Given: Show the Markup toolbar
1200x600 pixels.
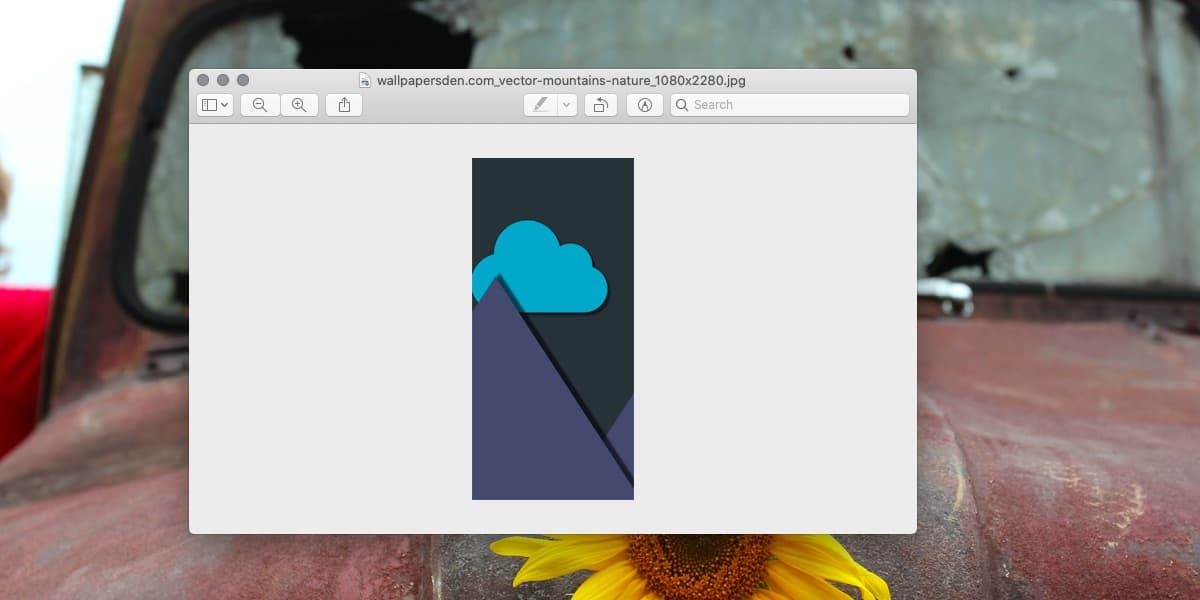Looking at the screenshot, I should [645, 105].
